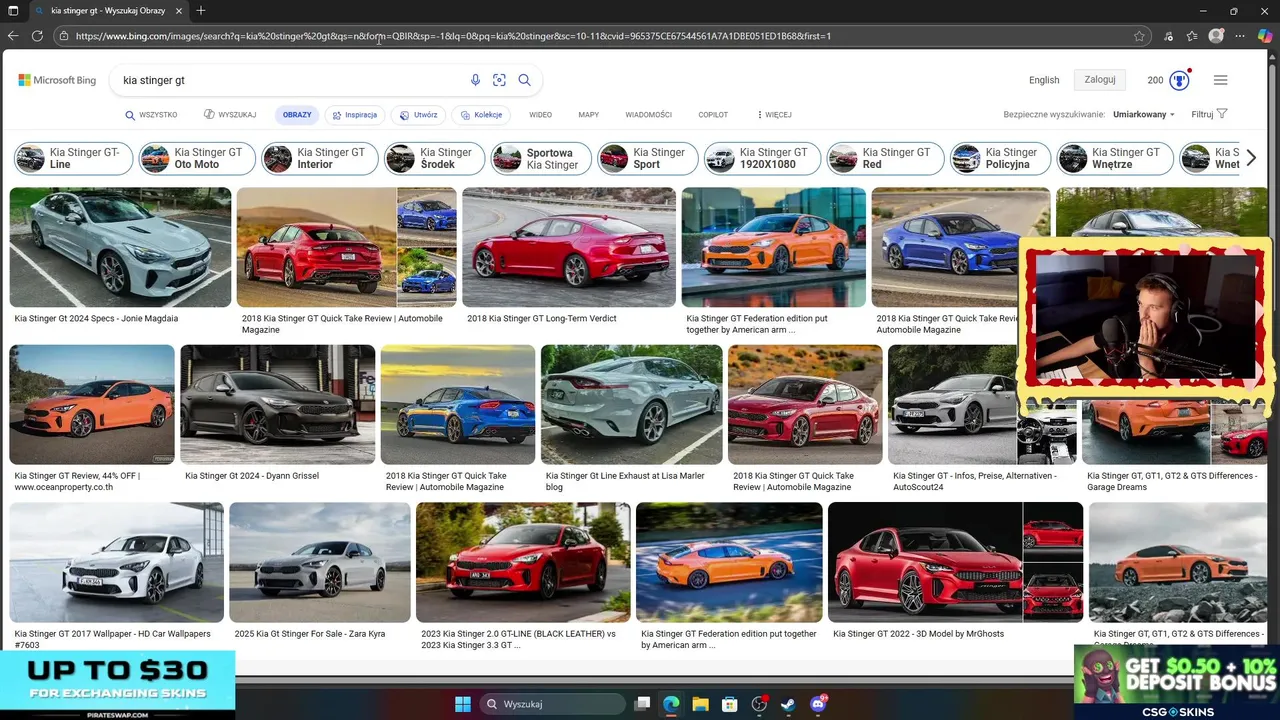Click the Microsoft Bing logo

click(57, 80)
